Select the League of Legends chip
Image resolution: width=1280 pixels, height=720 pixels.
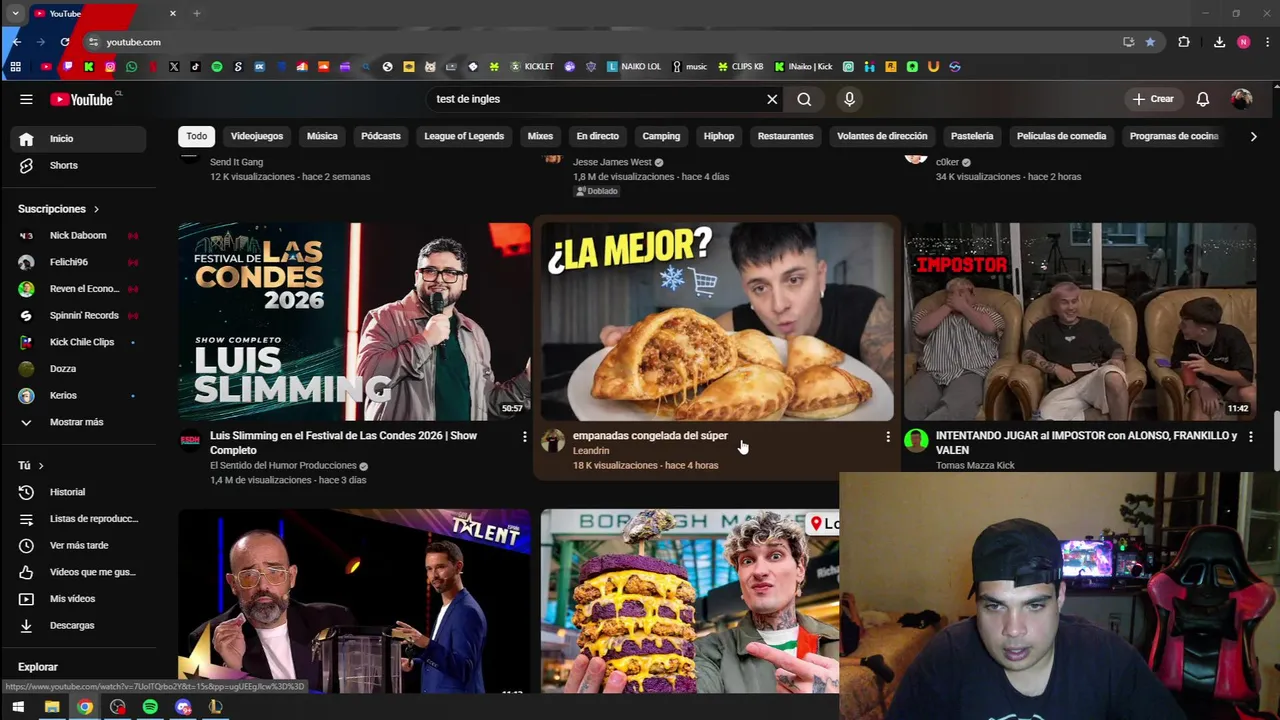tap(464, 136)
